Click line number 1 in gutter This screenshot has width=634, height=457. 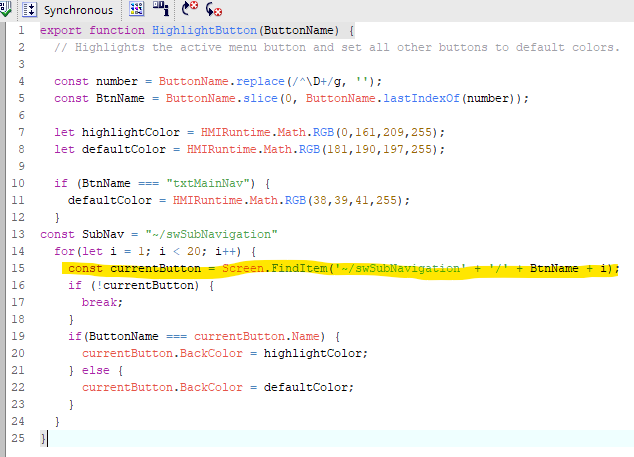(x=21, y=30)
